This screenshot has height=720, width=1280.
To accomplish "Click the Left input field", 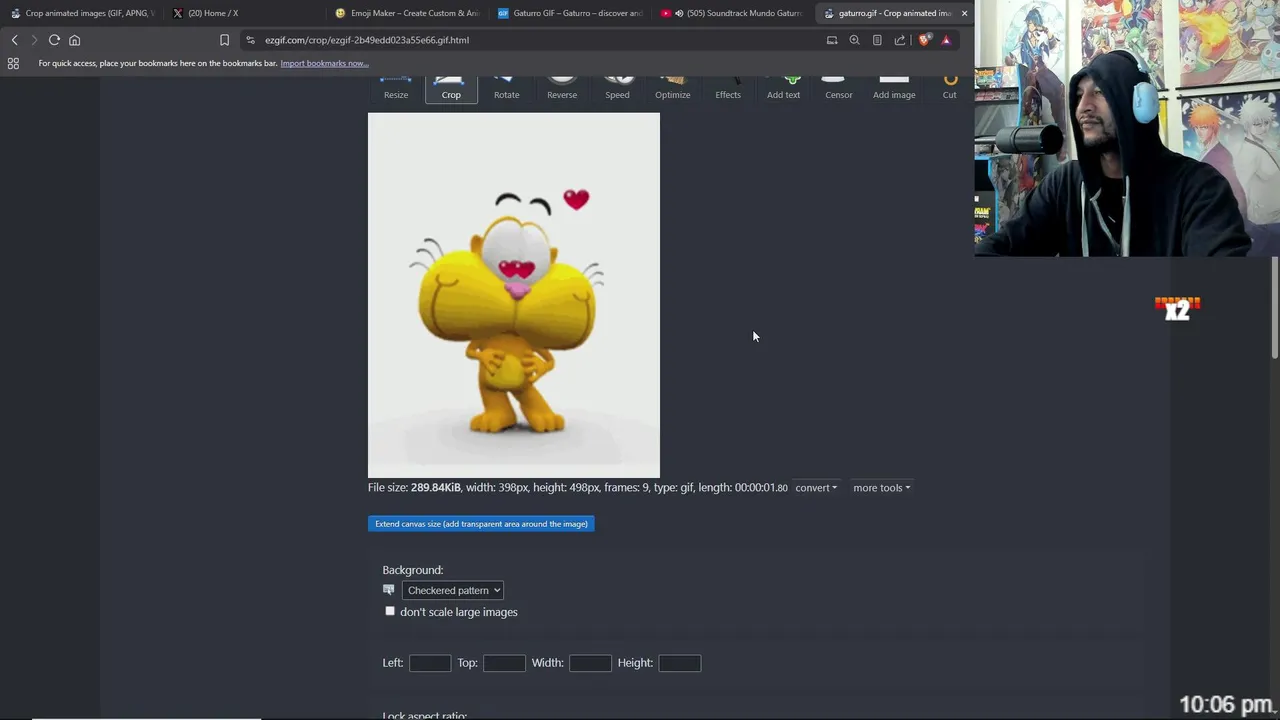I will (430, 663).
